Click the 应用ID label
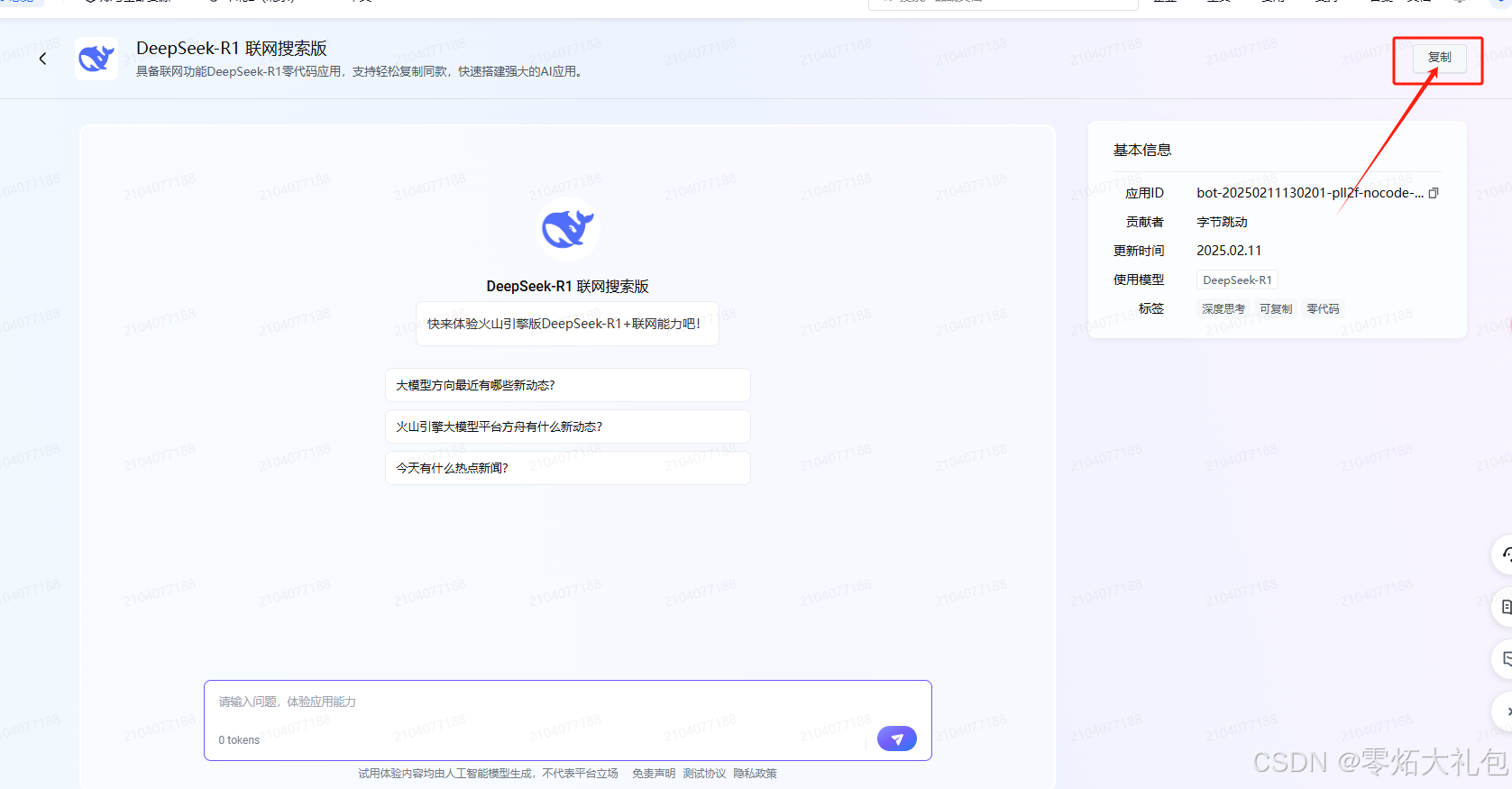1512x789 pixels. [1144, 193]
